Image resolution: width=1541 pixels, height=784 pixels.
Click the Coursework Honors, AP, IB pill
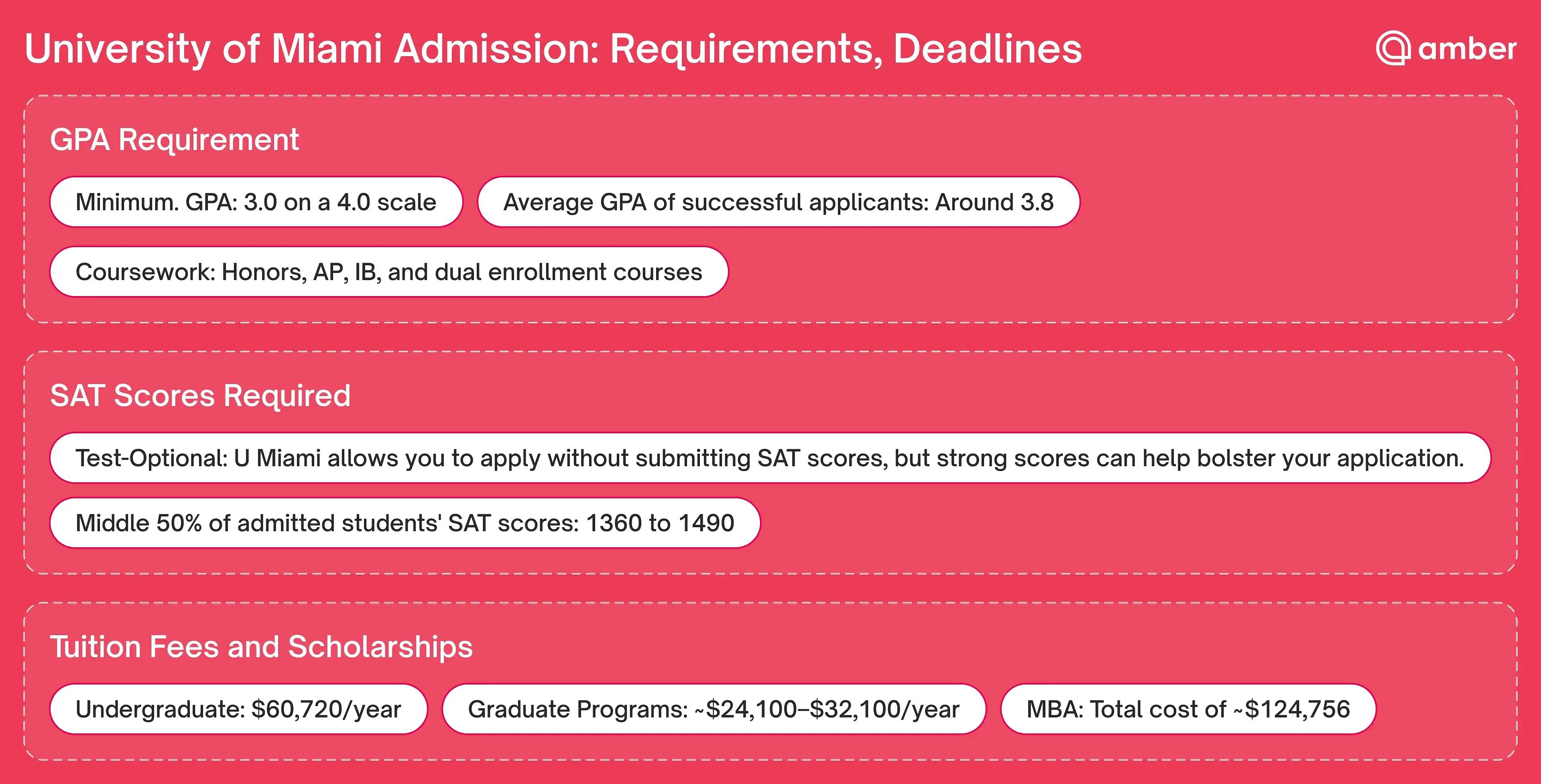click(389, 272)
